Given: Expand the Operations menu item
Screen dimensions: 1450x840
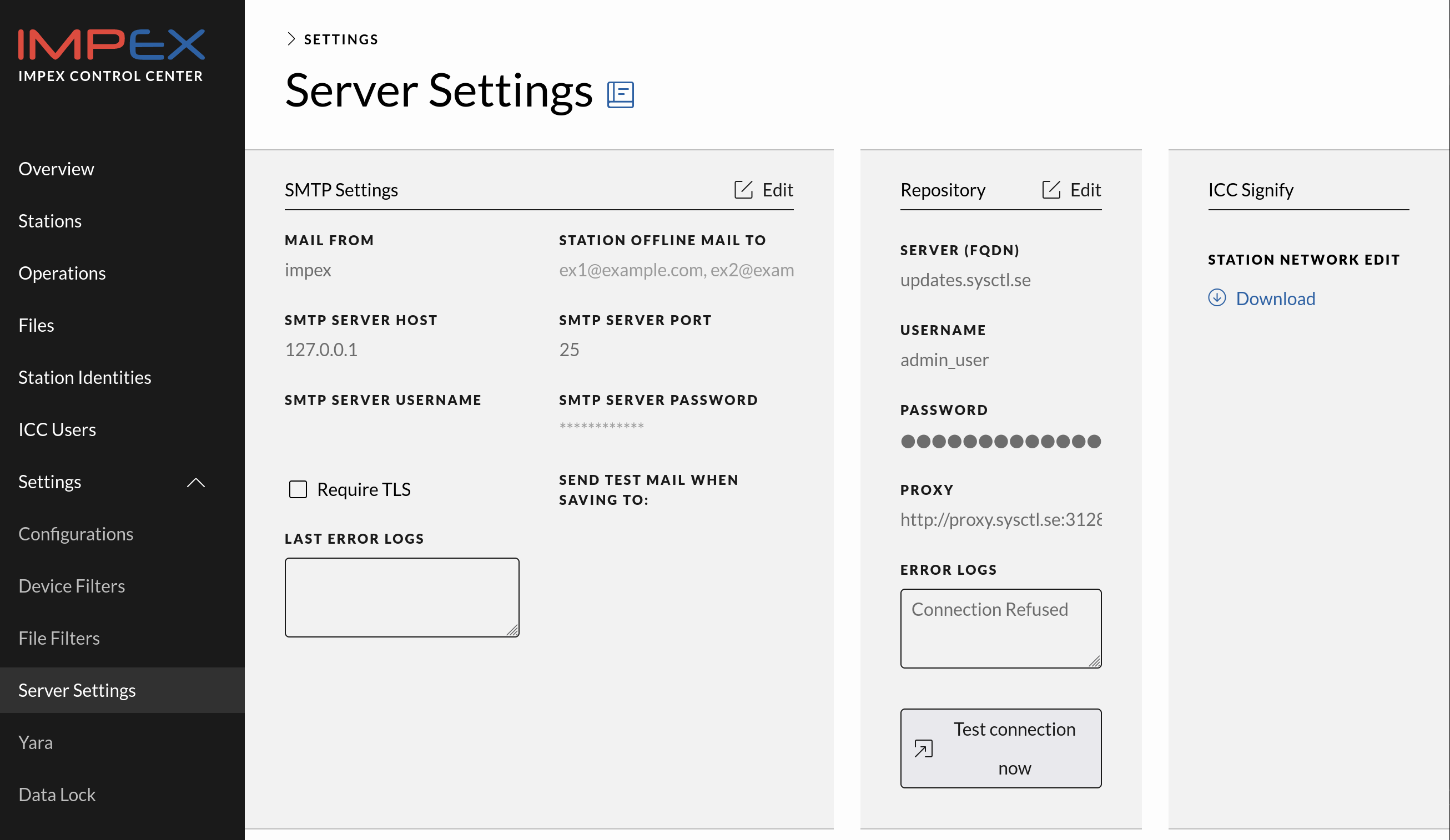Looking at the screenshot, I should (x=62, y=272).
